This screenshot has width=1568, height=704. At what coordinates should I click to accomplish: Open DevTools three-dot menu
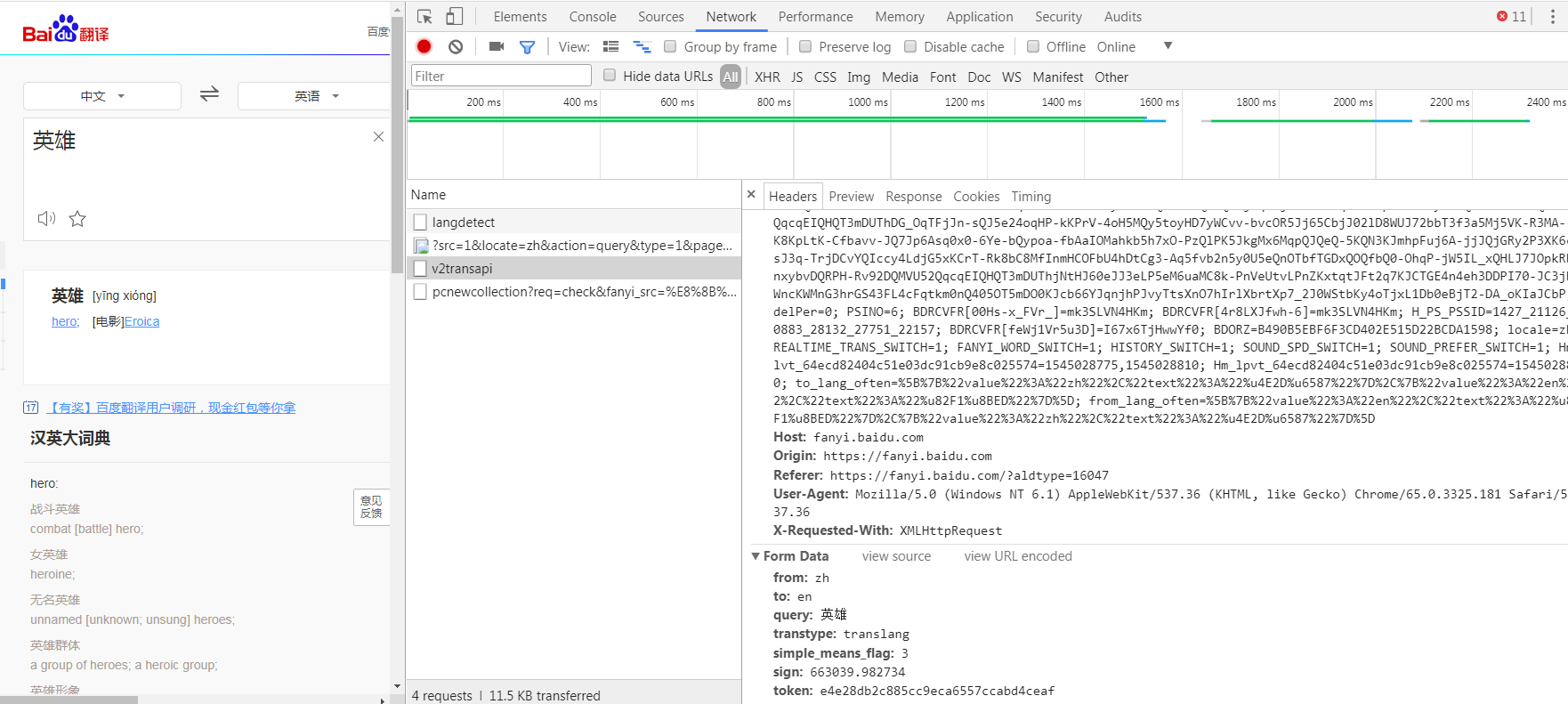pos(1552,16)
